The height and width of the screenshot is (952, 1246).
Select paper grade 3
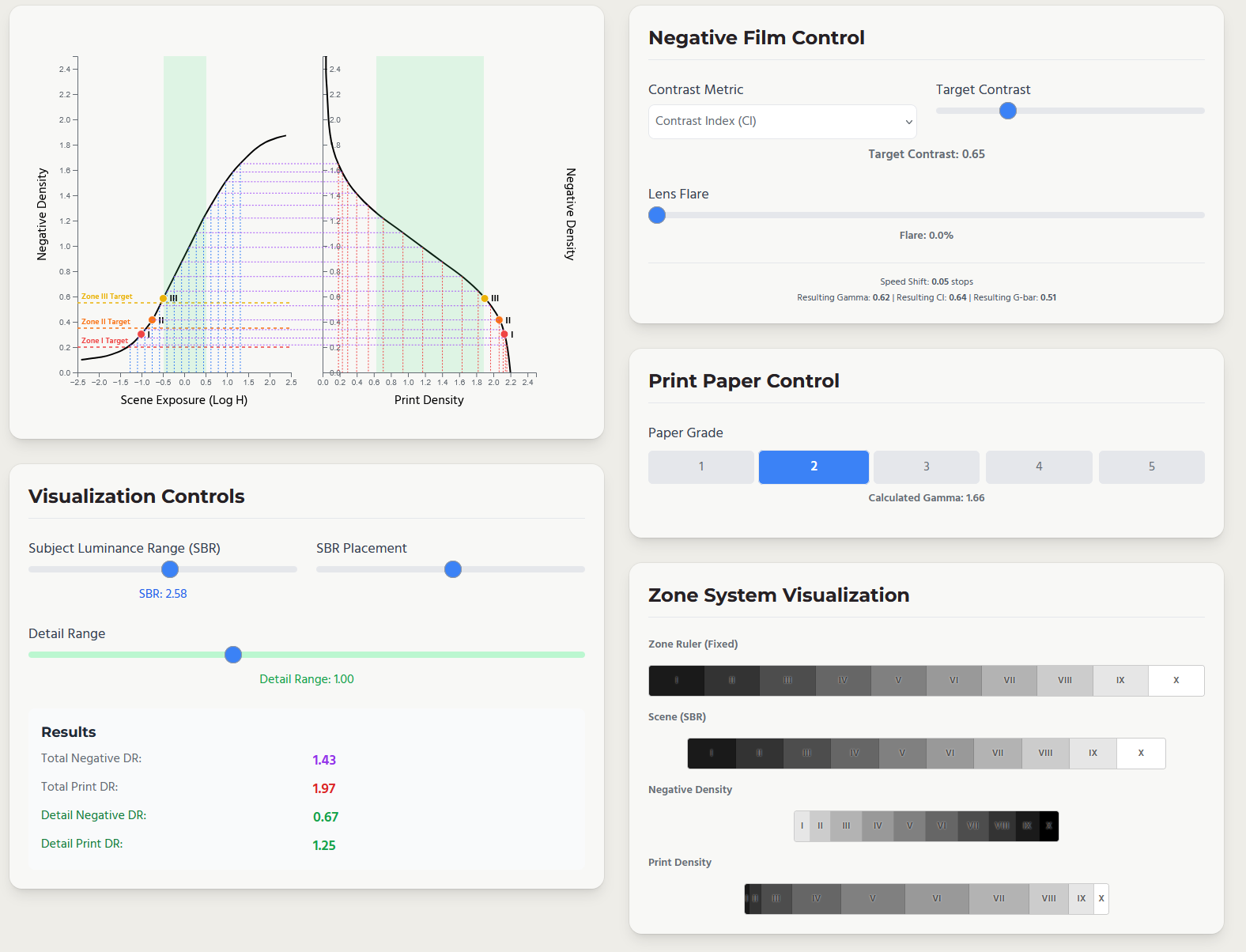click(926, 467)
